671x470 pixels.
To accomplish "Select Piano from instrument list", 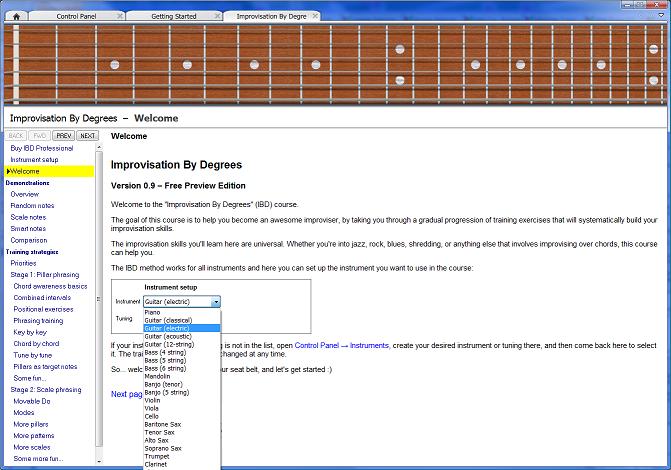I will pyautogui.click(x=153, y=311).
